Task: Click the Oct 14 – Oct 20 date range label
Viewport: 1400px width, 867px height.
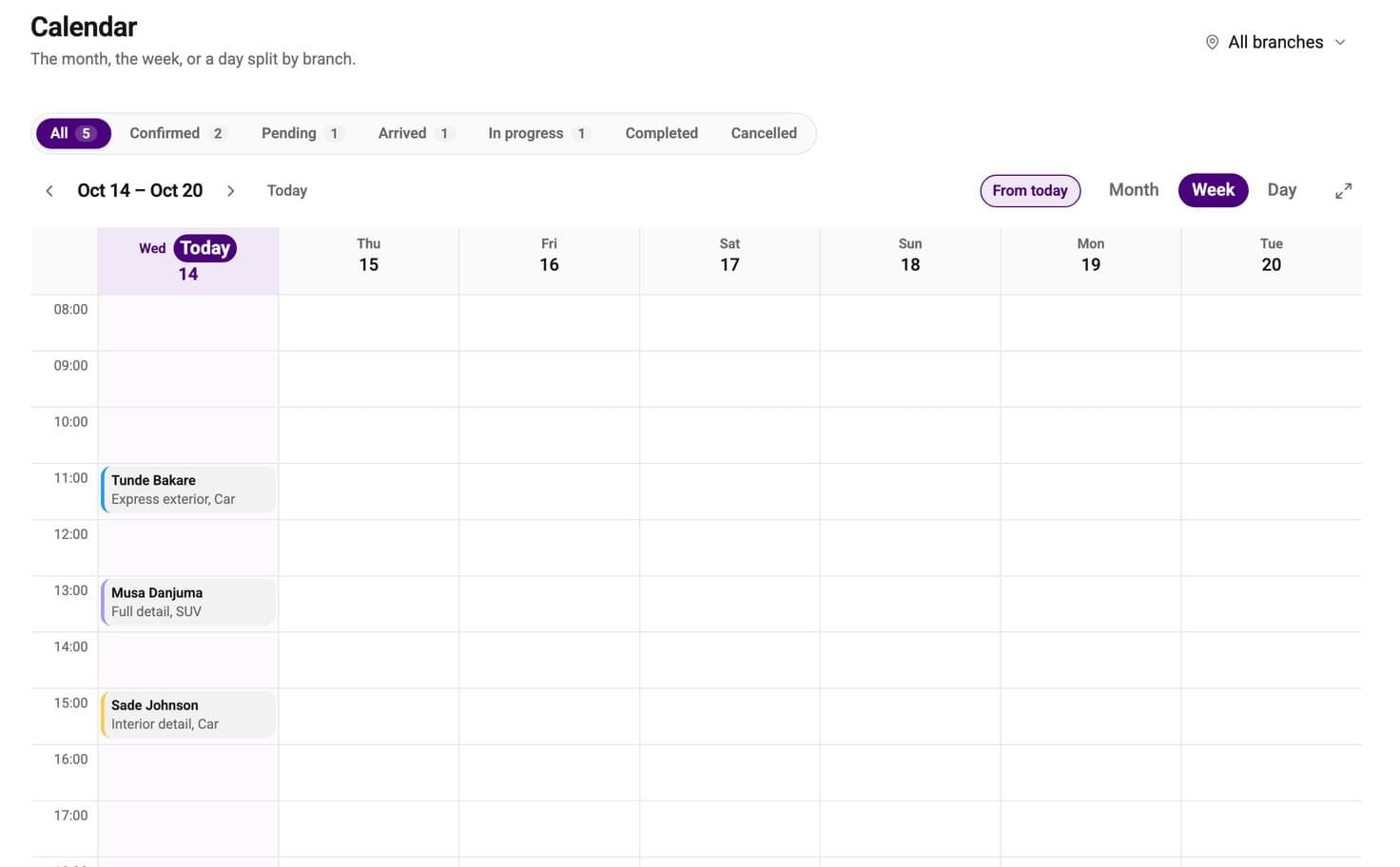Action: pos(140,191)
